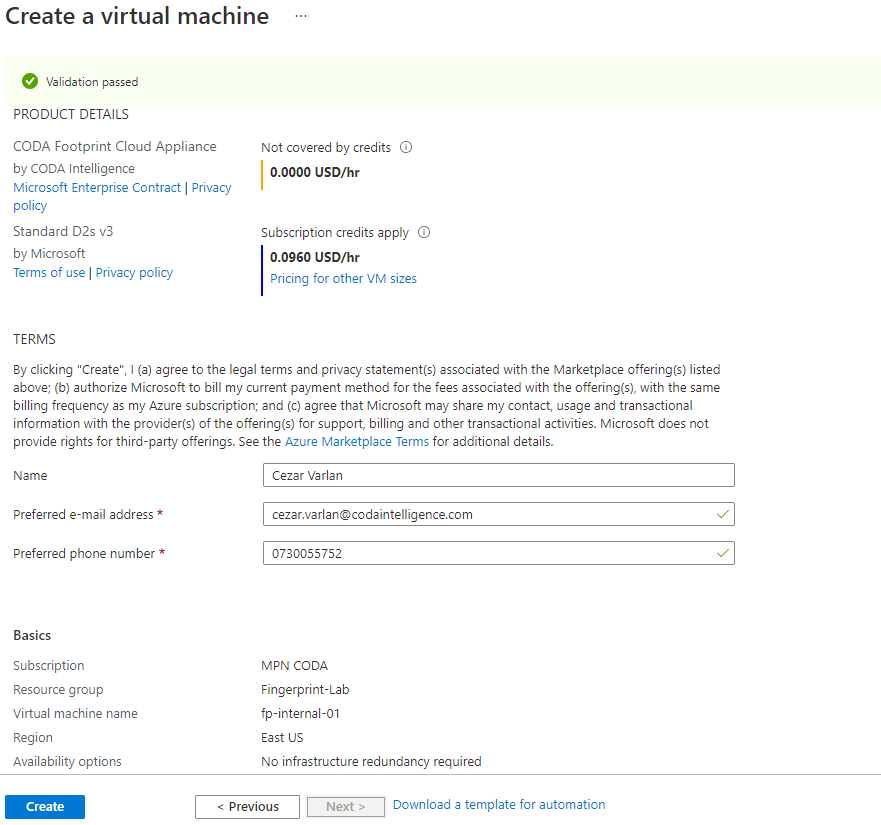Click the Standard D2s v3 size text
881x825 pixels.
[63, 232]
